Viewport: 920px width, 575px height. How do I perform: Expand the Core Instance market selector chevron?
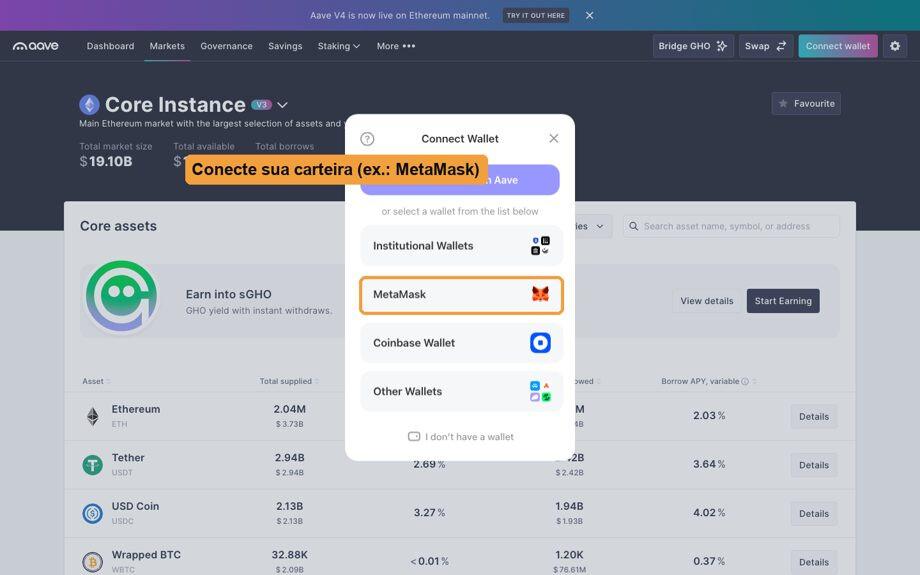pyautogui.click(x=282, y=105)
